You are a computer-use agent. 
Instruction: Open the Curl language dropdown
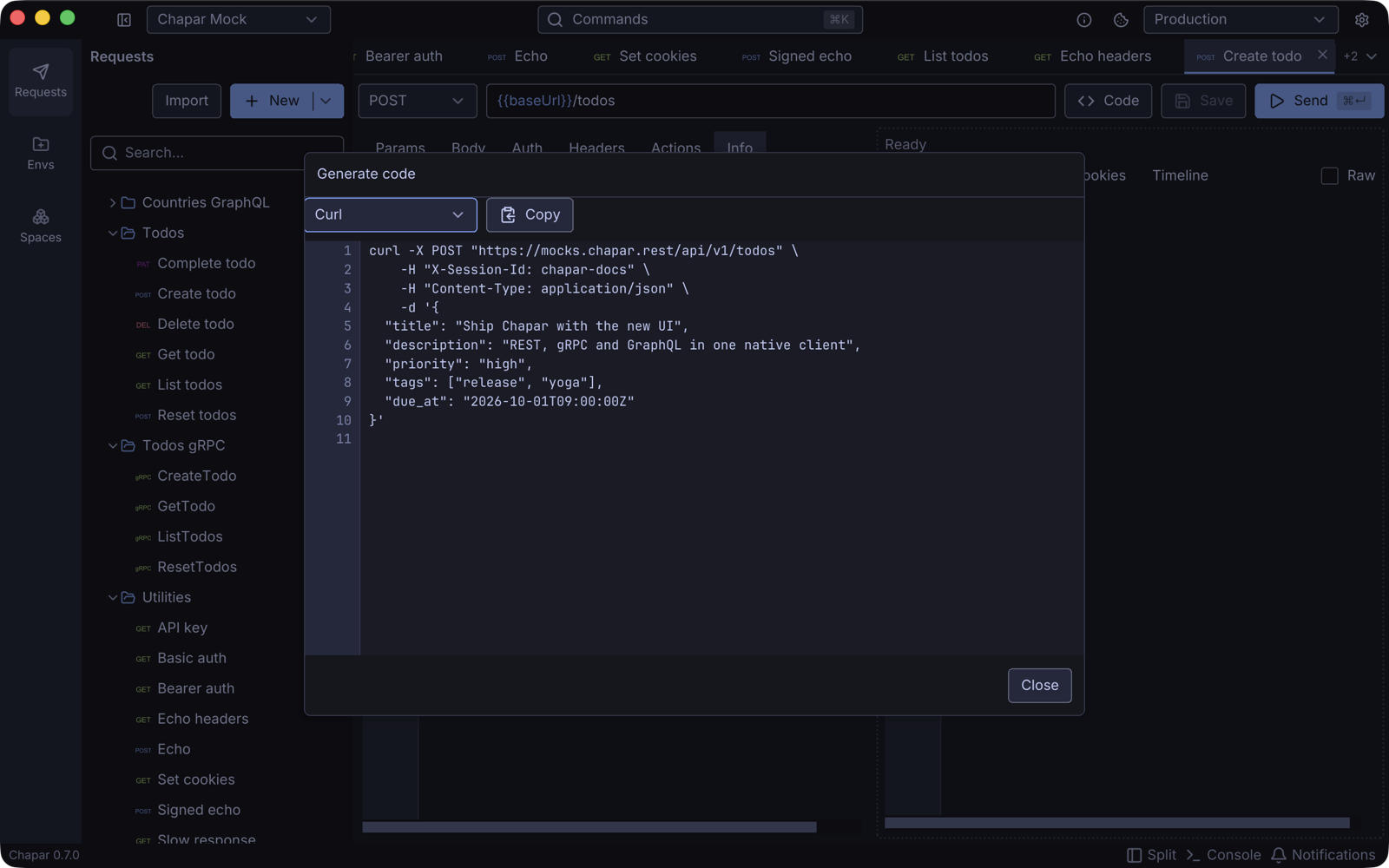tap(391, 214)
